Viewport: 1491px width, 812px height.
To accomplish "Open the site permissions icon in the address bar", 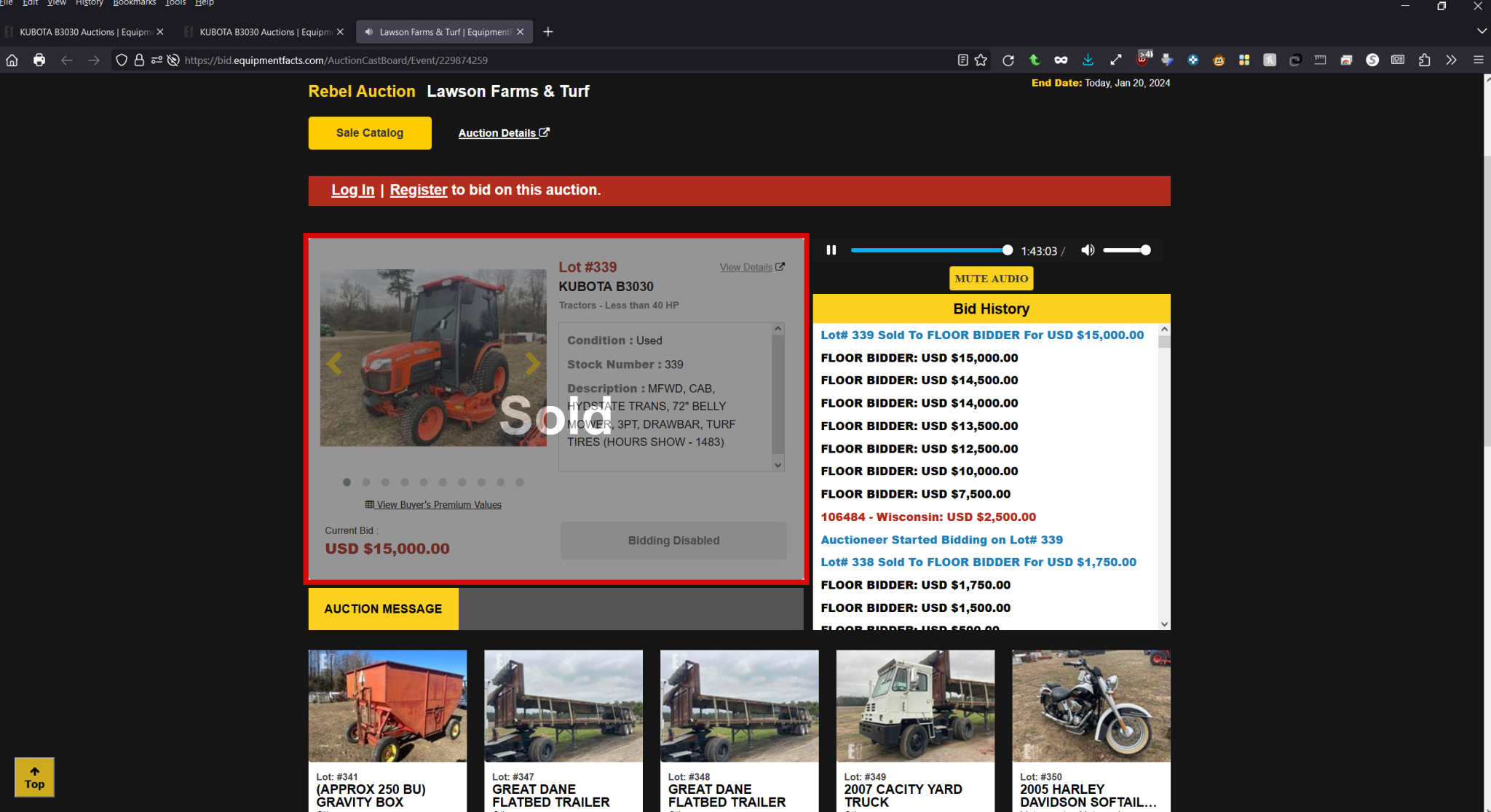I will (x=157, y=60).
